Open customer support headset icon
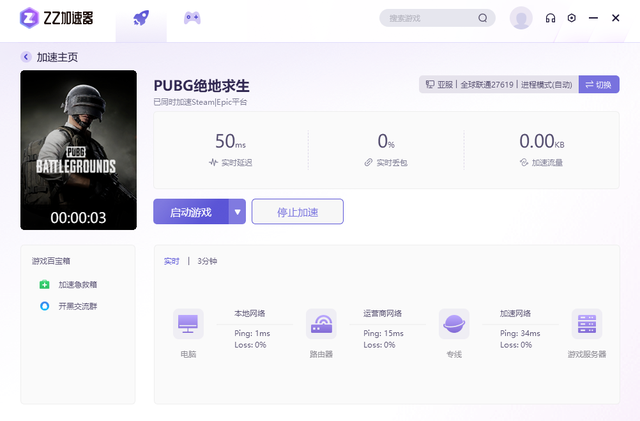The width and height of the screenshot is (640, 421). (x=550, y=18)
